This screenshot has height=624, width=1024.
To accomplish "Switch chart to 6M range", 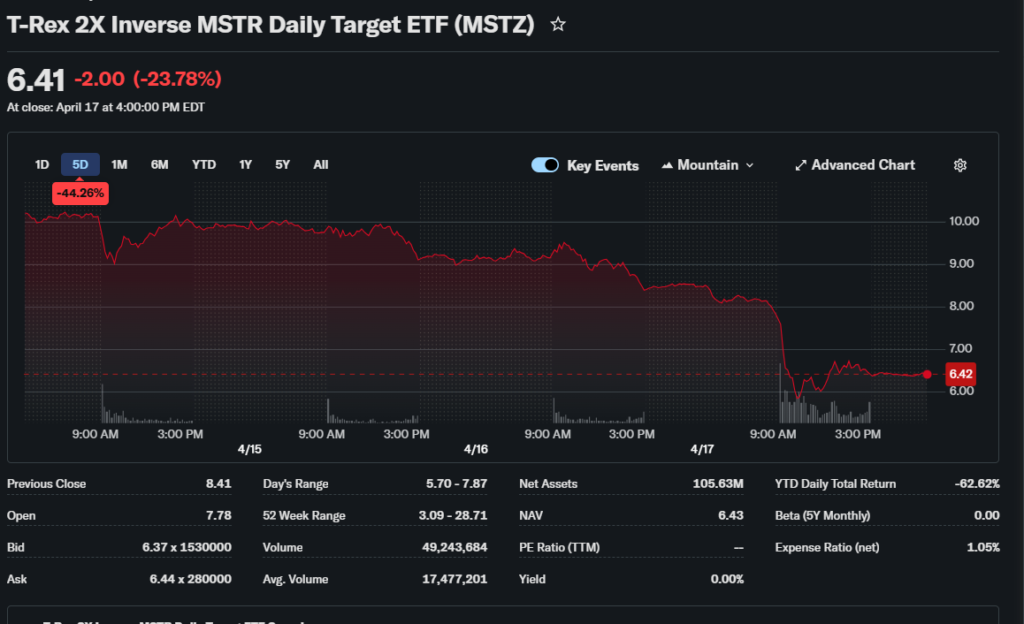I will point(160,165).
